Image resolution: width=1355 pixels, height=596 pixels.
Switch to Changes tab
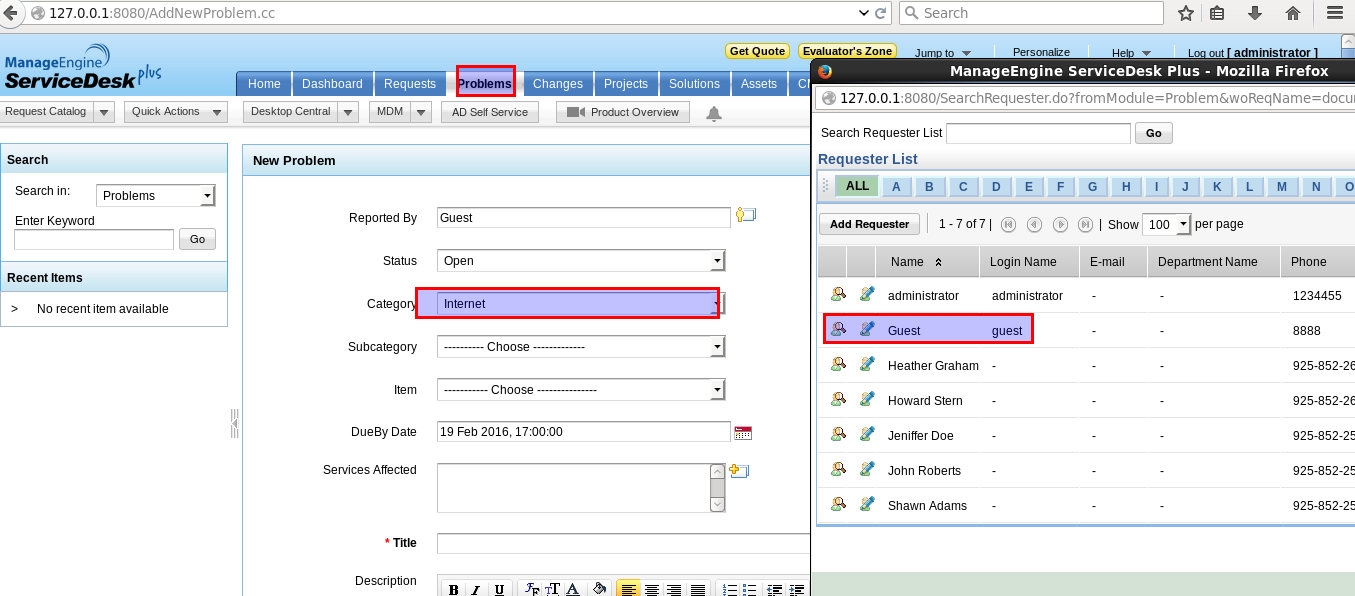coord(557,84)
